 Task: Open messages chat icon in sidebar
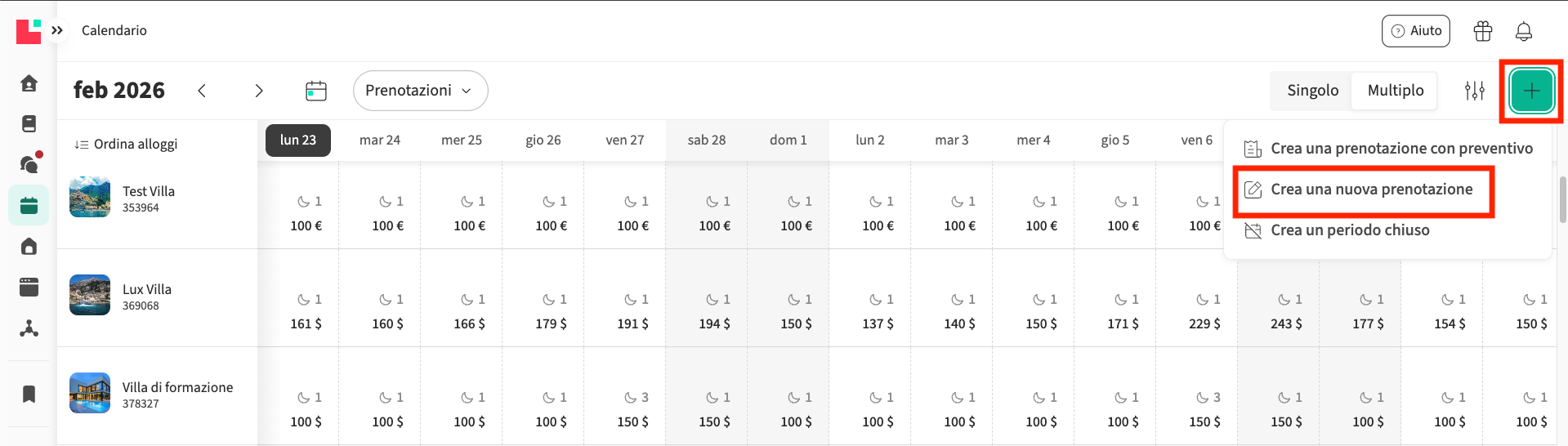coord(29,164)
